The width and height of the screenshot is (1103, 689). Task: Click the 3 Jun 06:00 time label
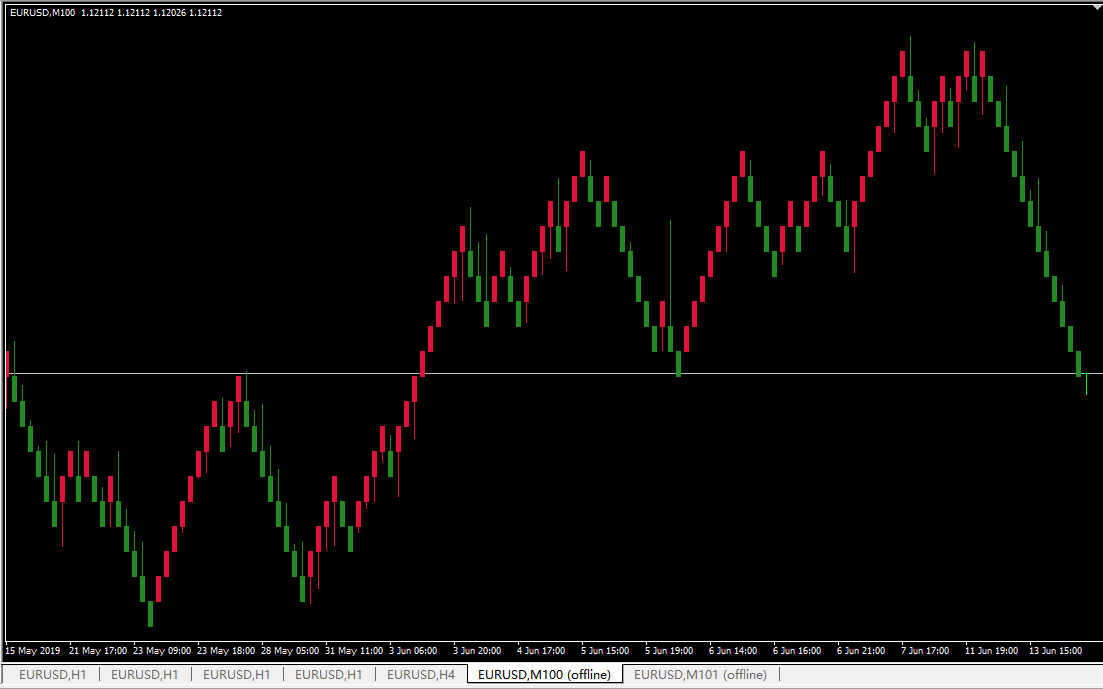[413, 650]
